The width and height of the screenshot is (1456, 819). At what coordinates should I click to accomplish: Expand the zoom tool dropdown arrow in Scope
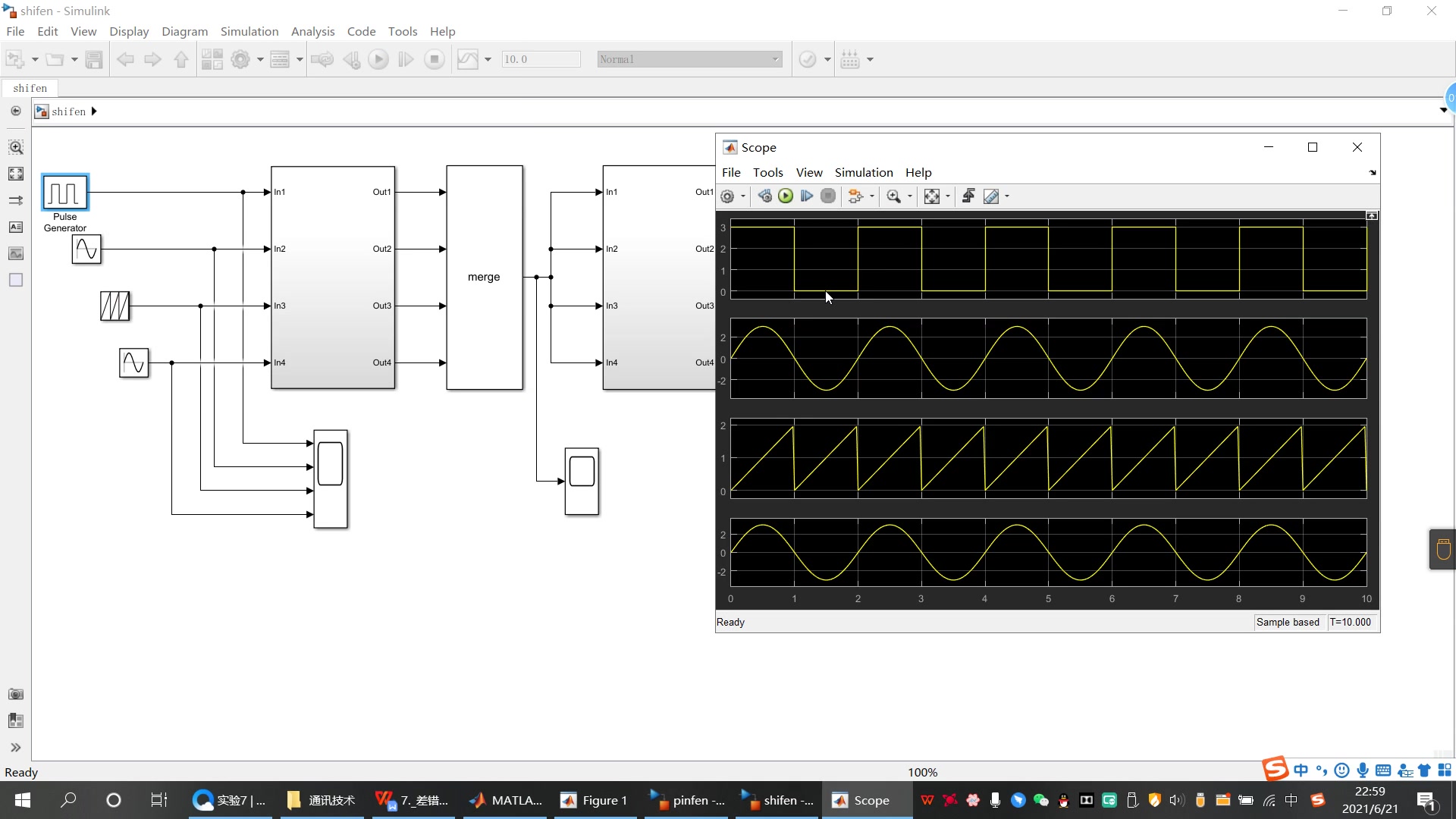coord(910,196)
